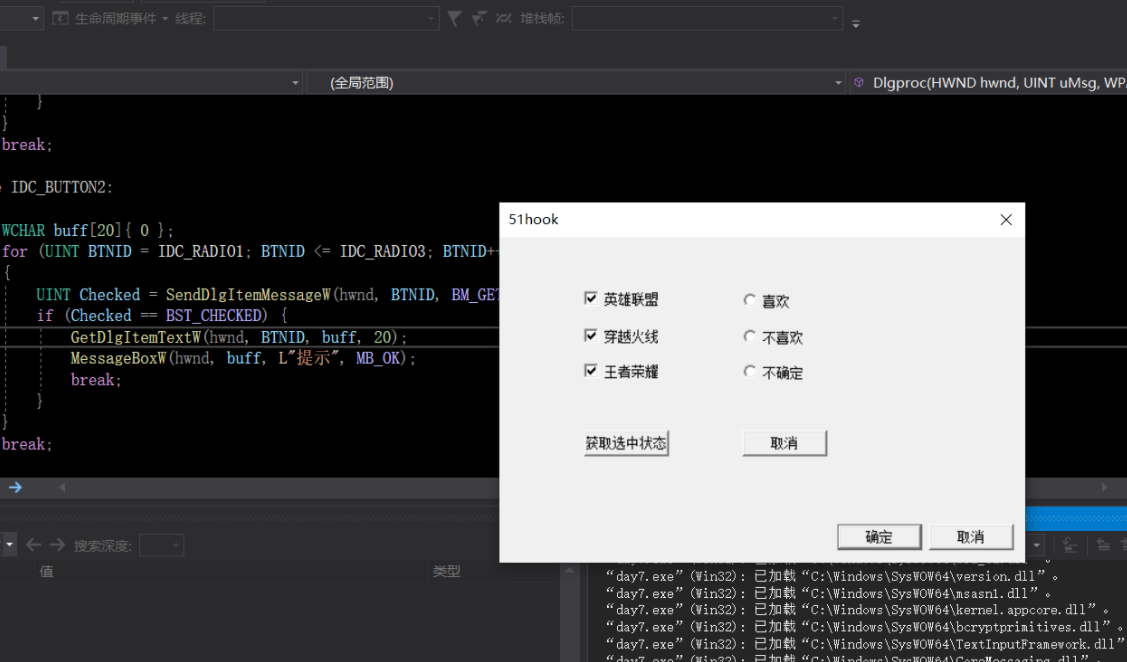The image size is (1127, 662).
Task: Click the lifecycle events icon
Action: (x=61, y=18)
